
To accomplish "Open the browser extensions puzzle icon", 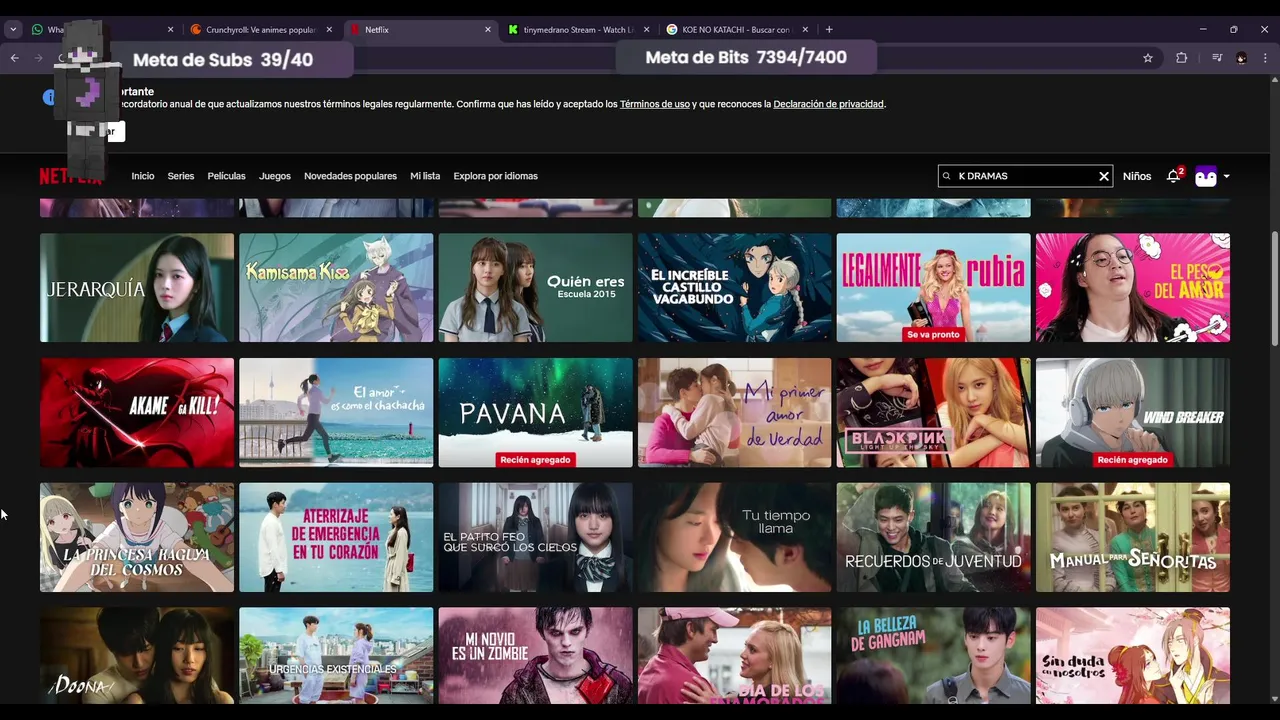I will 1181,58.
